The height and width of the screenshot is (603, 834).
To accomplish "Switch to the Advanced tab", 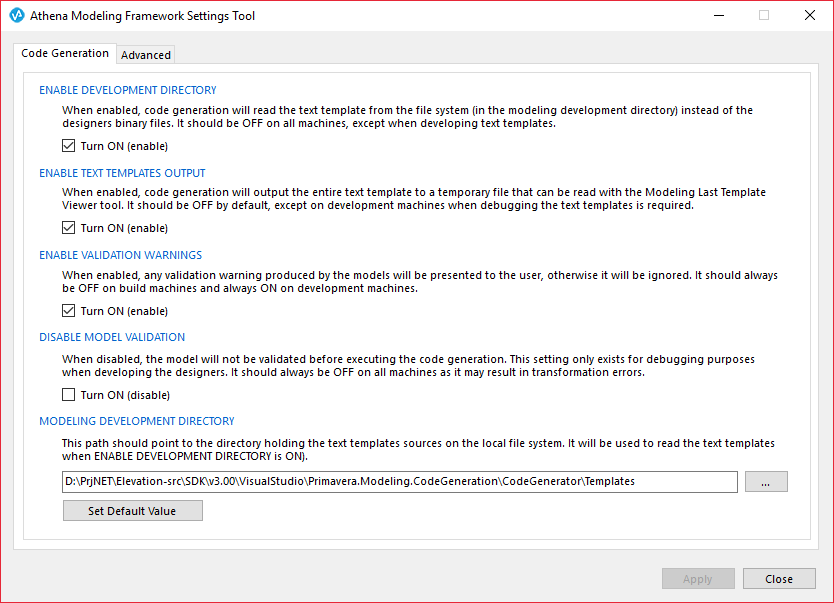I will click(146, 55).
